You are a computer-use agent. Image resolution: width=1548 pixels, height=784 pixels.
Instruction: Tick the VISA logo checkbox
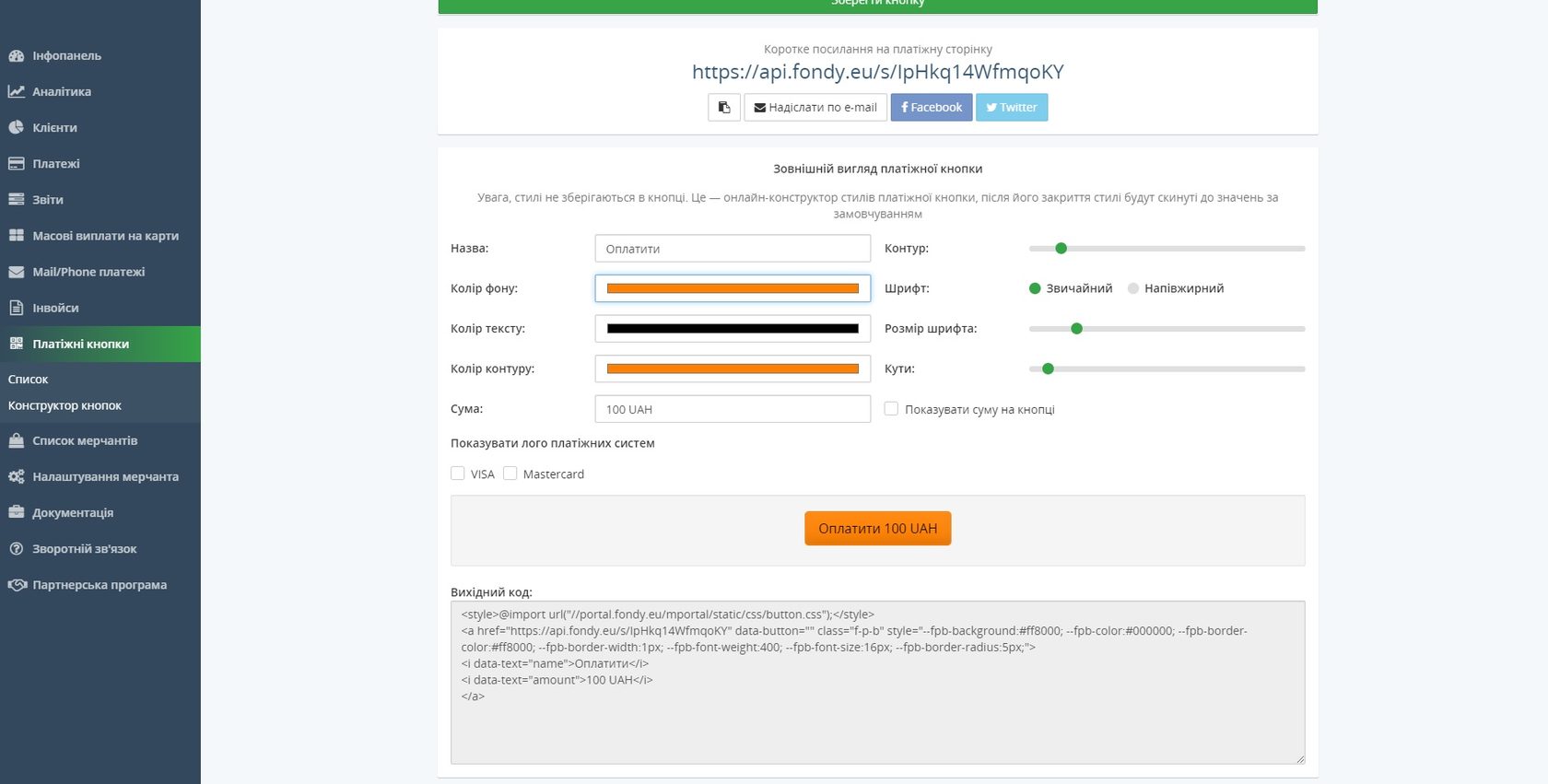click(x=458, y=474)
